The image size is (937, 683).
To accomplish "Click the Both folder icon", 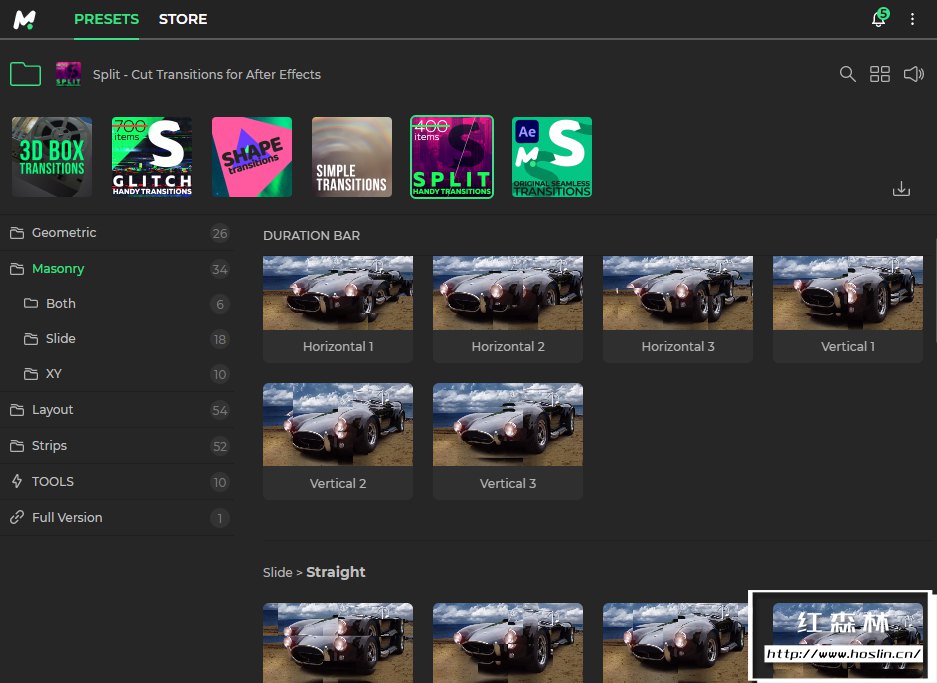I will pyautogui.click(x=31, y=303).
